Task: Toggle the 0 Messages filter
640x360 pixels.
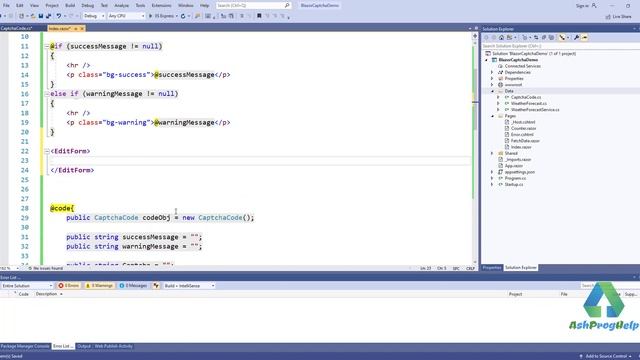Action: 133,286
